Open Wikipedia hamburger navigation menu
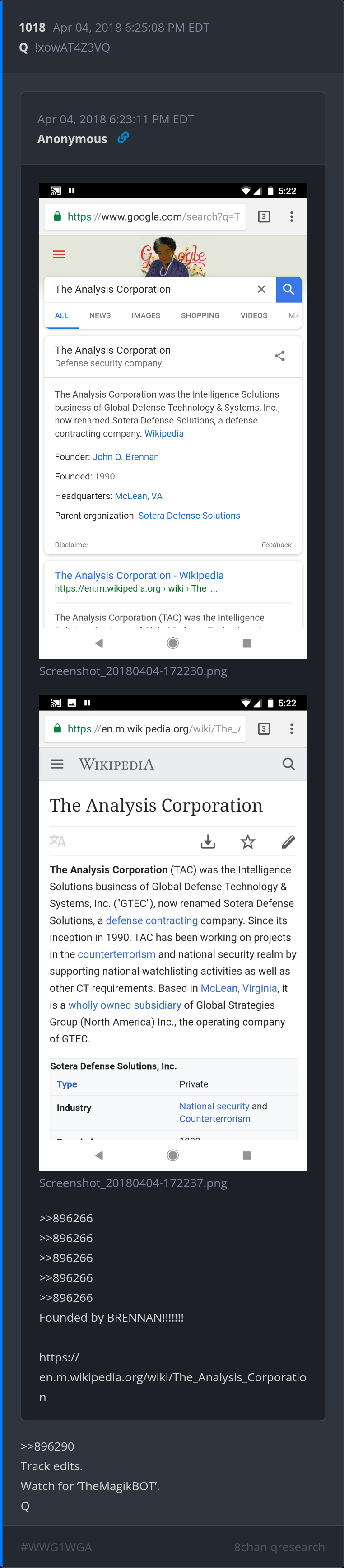344x1568 pixels. coord(57,764)
